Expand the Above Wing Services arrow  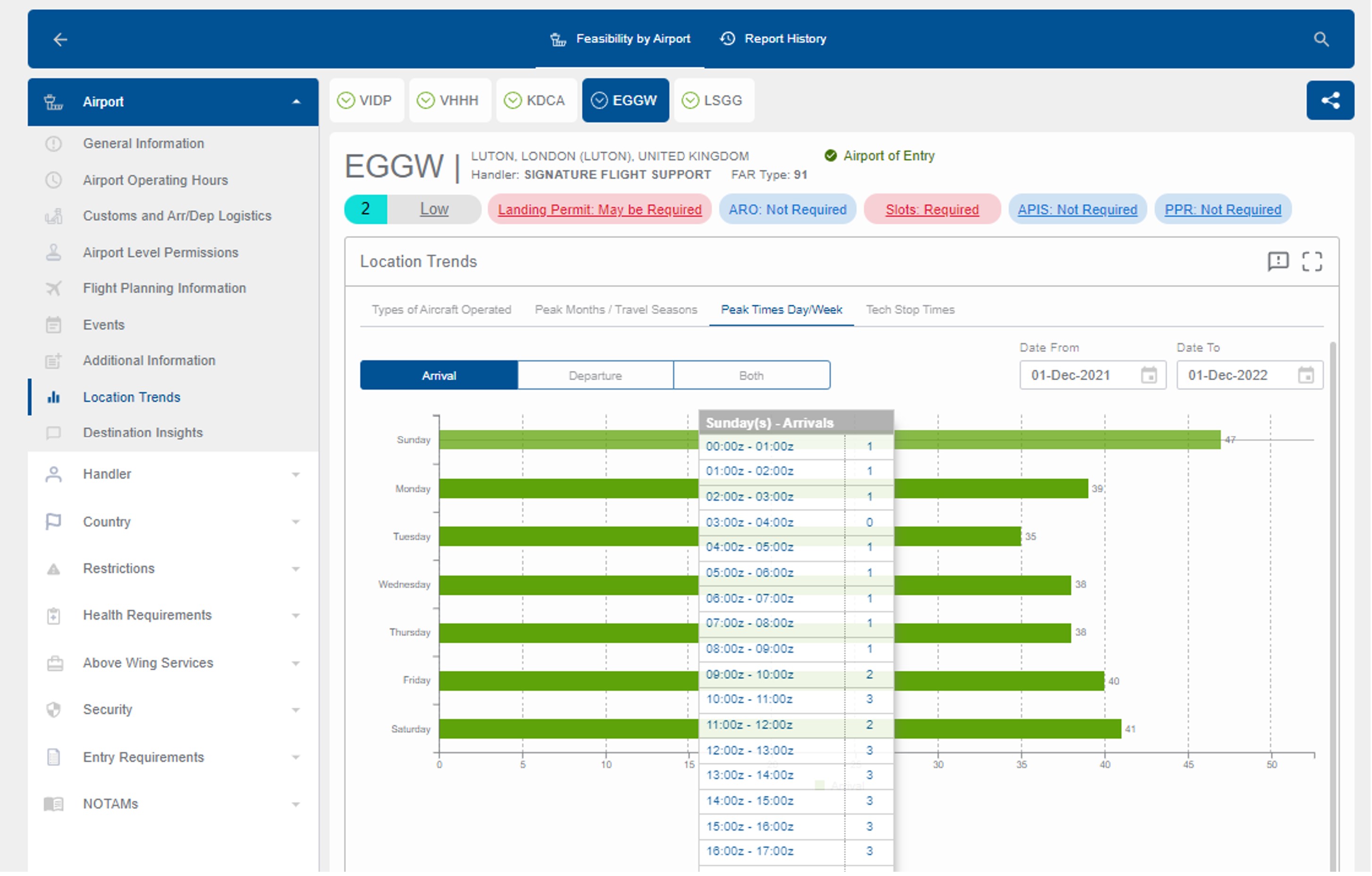click(296, 664)
